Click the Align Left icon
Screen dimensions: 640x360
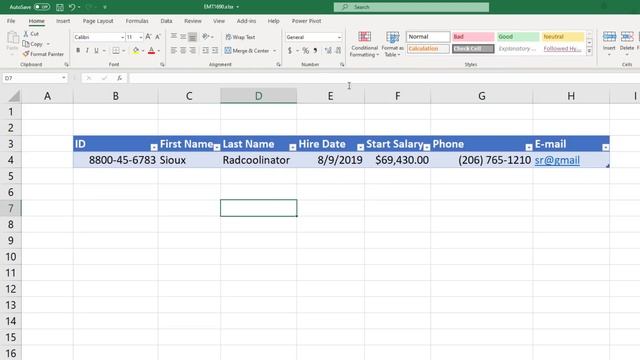pos(174,51)
